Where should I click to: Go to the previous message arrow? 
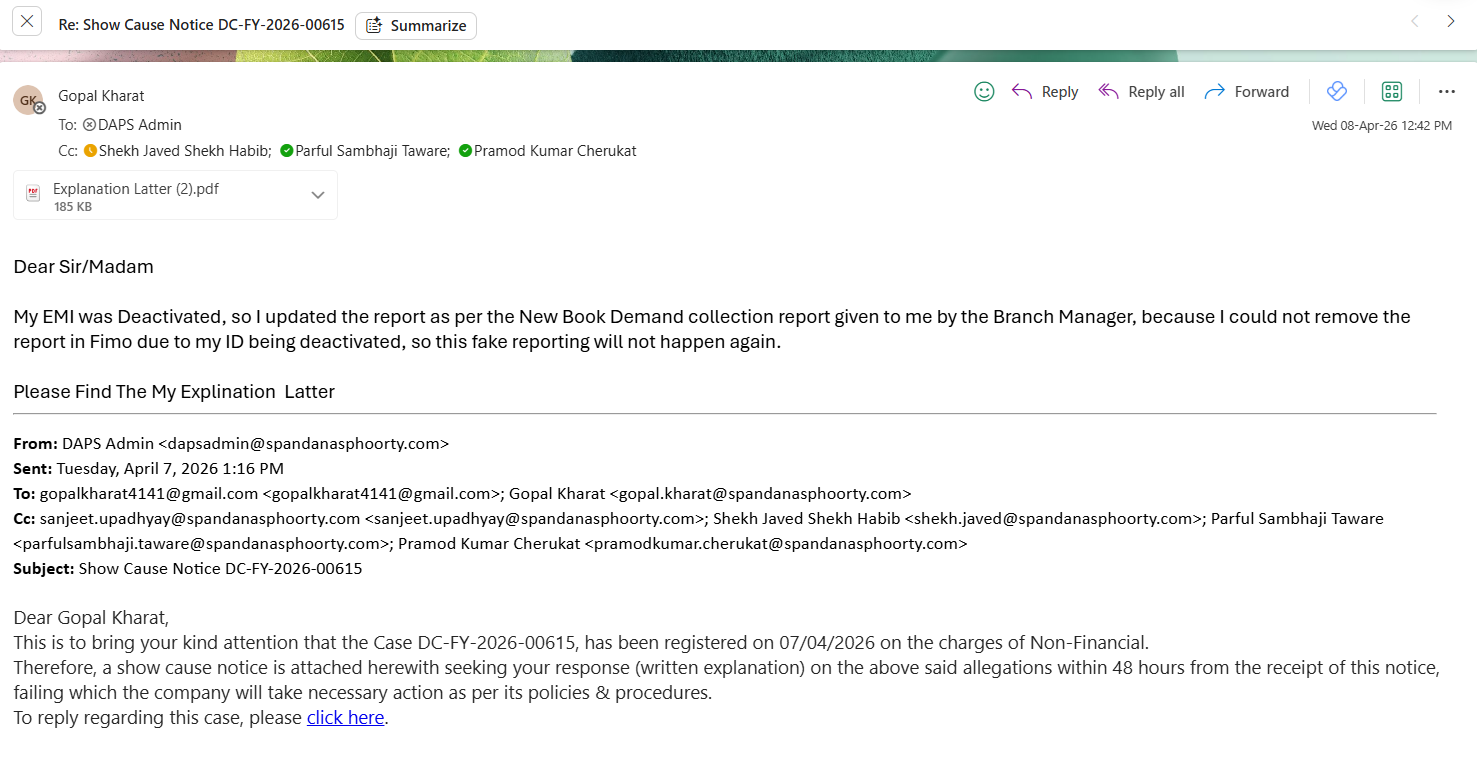click(1414, 21)
